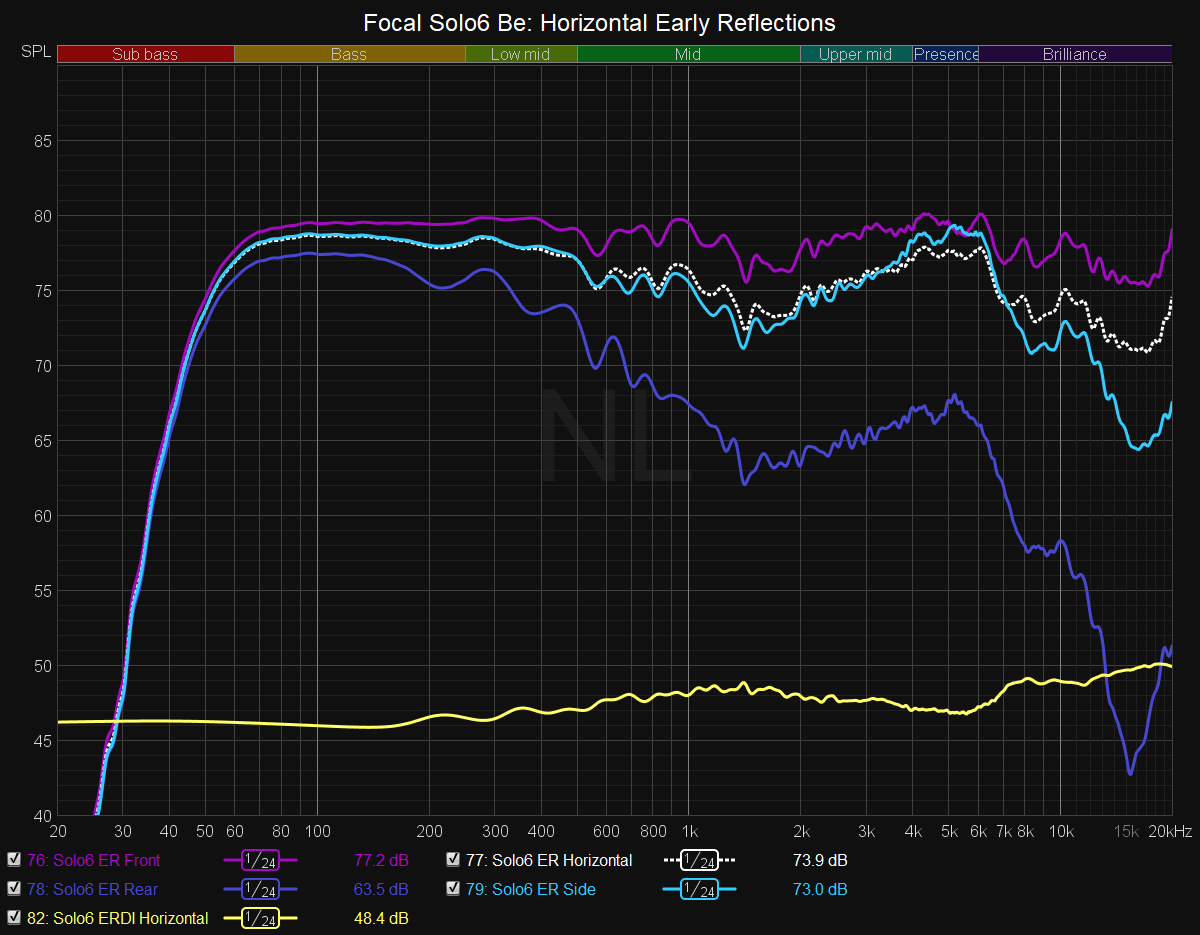Uncheck the 78: Solo6 ER Rear trace
The height and width of the screenshot is (935, 1200).
tap(14, 889)
